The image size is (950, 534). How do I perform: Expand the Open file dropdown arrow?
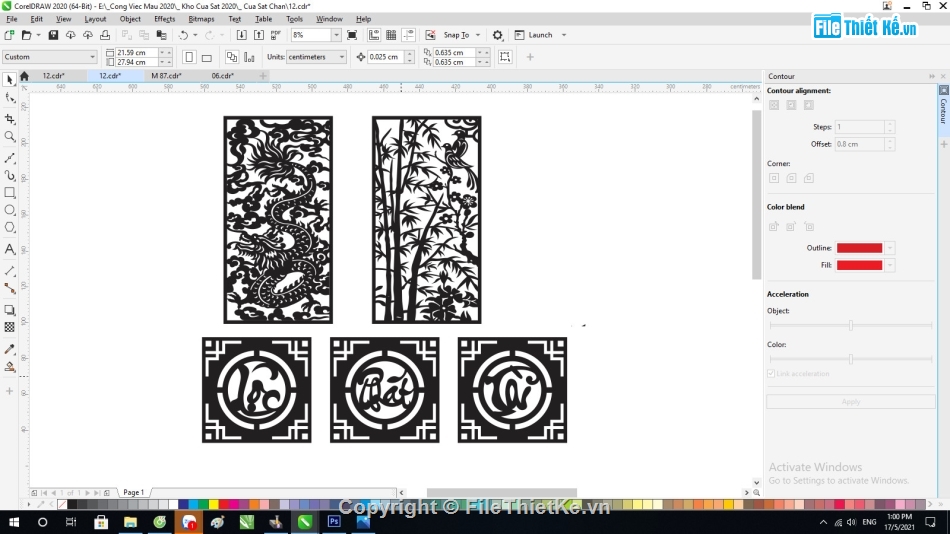(x=38, y=35)
